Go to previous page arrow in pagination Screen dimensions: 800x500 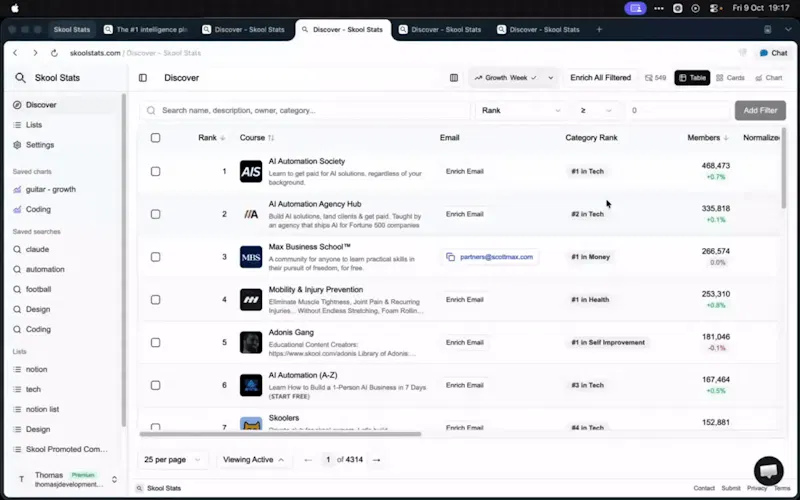(x=308, y=460)
